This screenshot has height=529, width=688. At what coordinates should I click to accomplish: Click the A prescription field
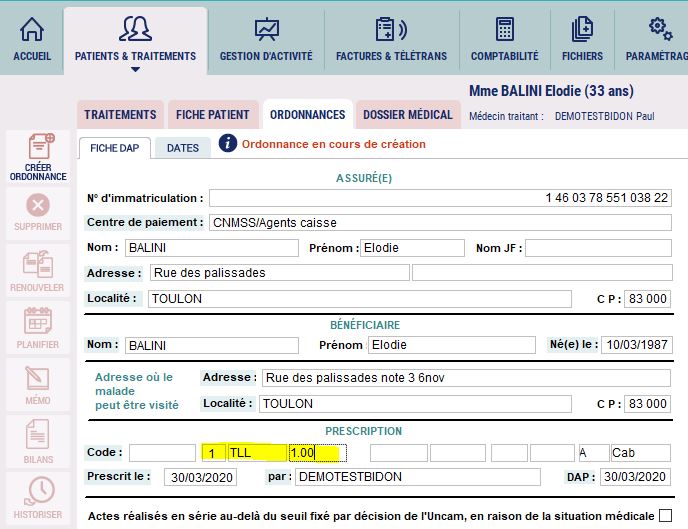point(594,453)
